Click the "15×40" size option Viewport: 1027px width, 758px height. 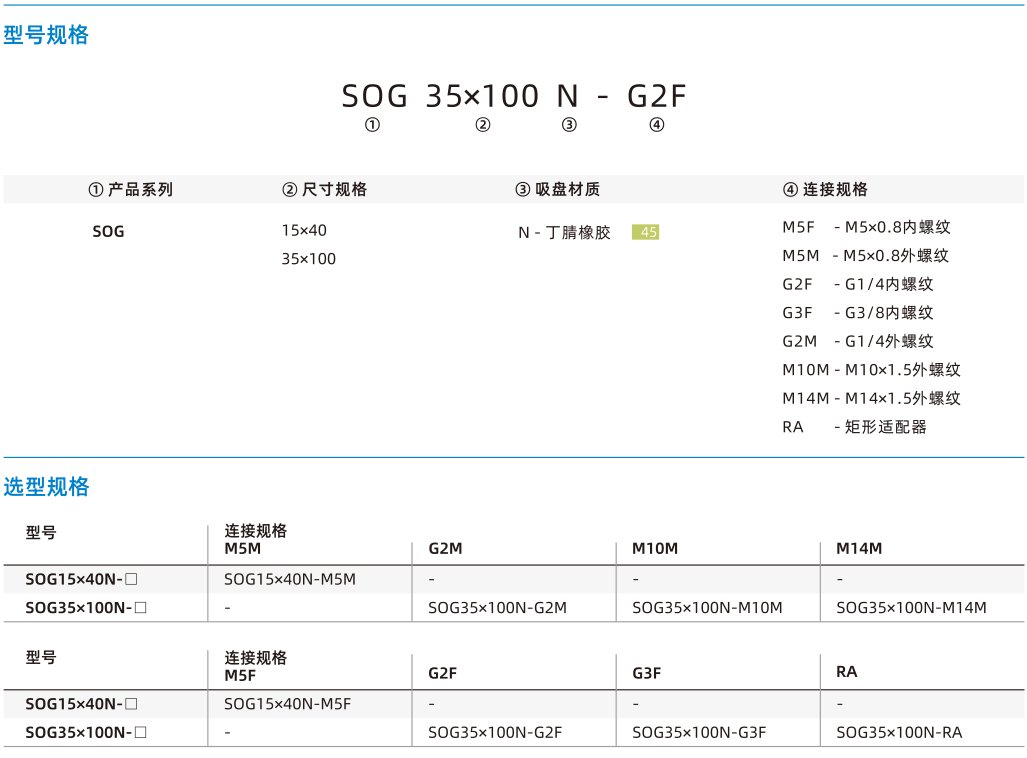click(x=304, y=231)
